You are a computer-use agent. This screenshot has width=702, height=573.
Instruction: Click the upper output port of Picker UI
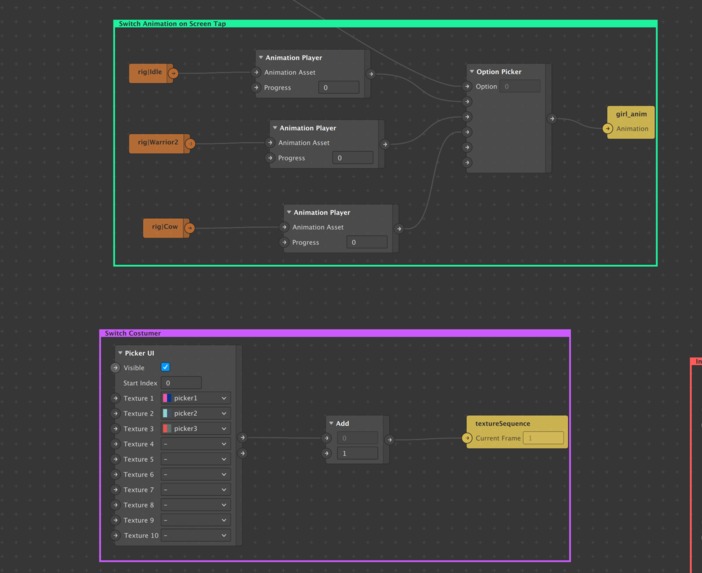pyautogui.click(x=242, y=437)
